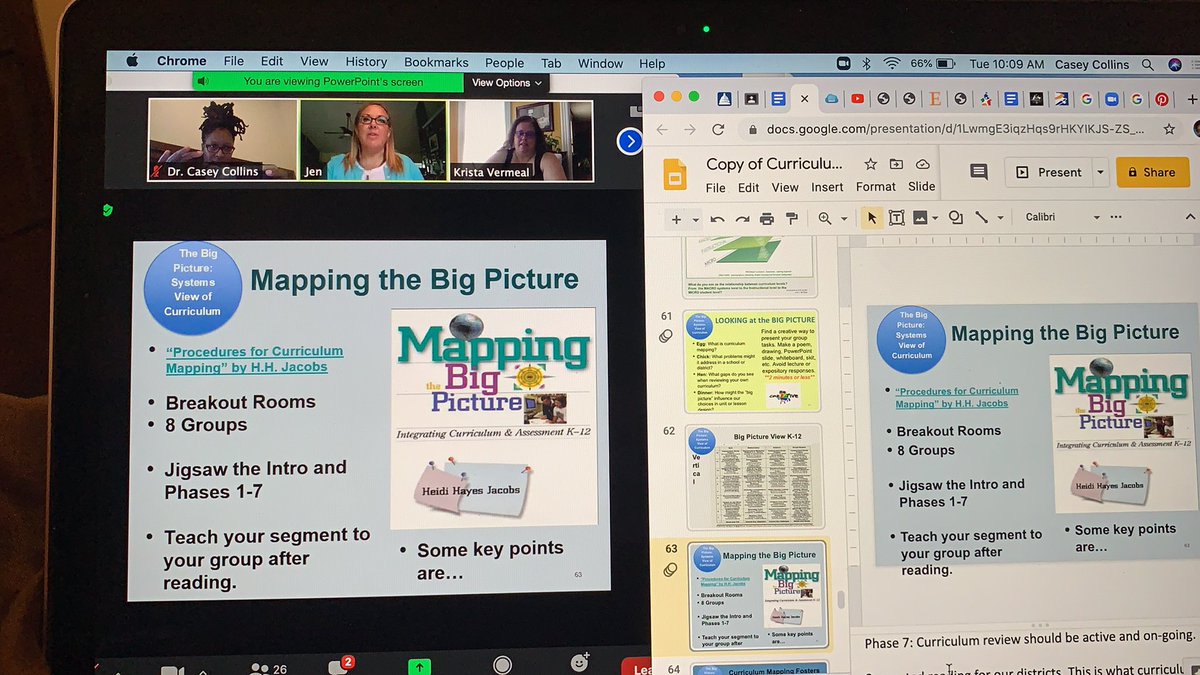
Task: Switch to the Pinterest tab
Action: [1161, 99]
